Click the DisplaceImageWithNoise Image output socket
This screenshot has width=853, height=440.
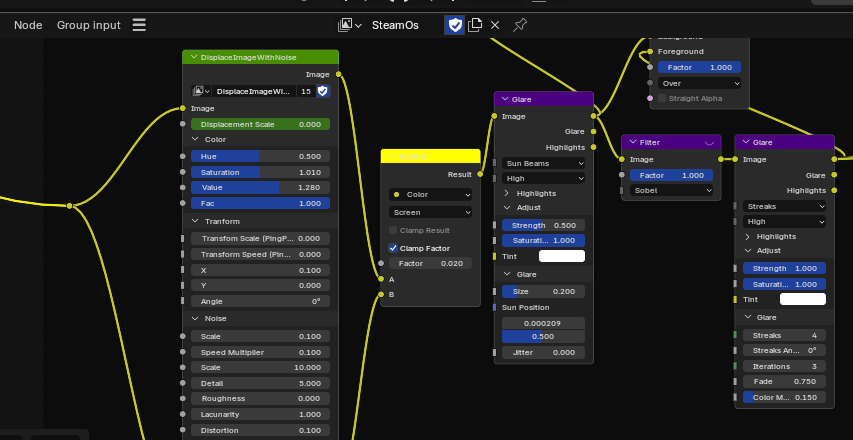click(x=338, y=75)
